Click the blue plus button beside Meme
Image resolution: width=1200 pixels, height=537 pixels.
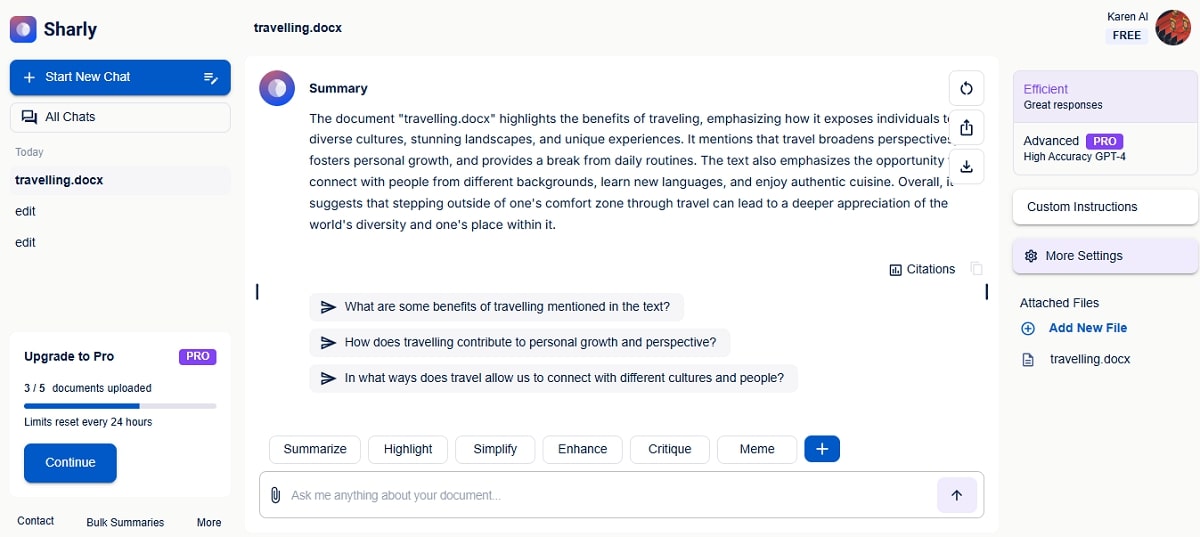(x=822, y=449)
